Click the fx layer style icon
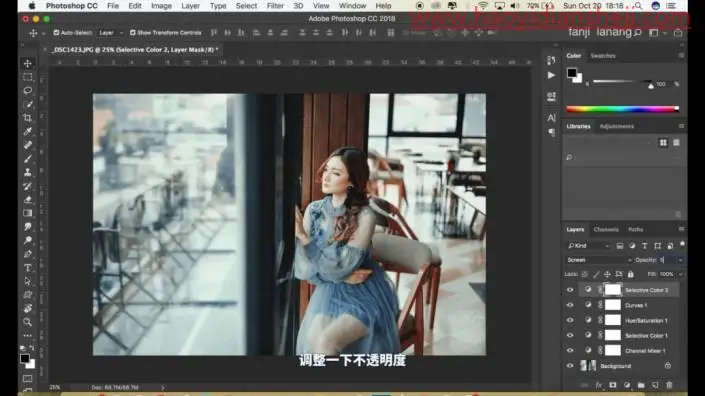This screenshot has width=705, height=396. click(598, 385)
